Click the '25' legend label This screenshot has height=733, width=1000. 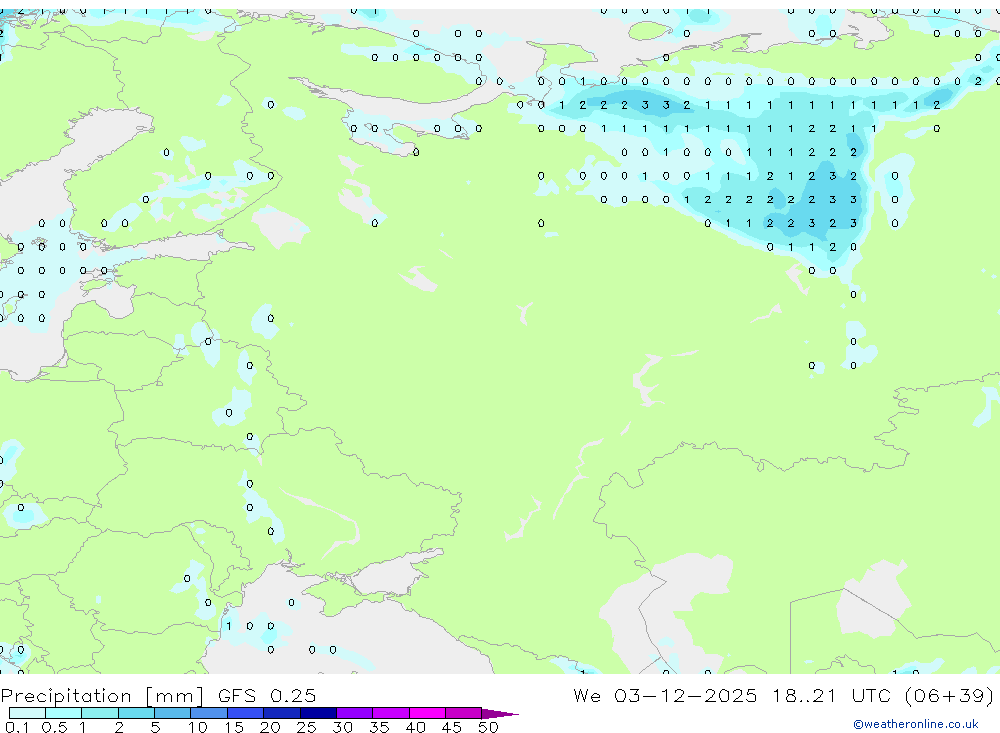(306, 727)
